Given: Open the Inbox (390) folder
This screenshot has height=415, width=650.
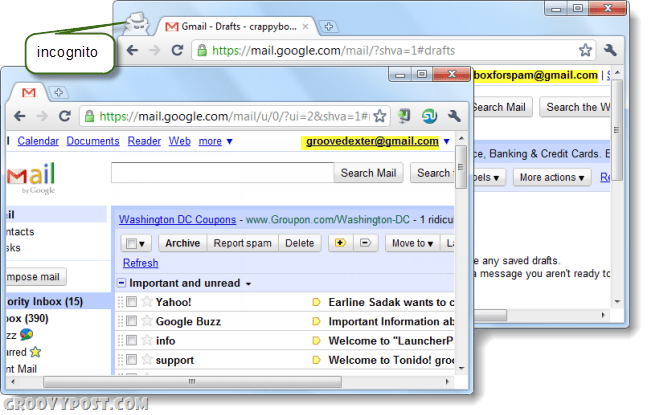Looking at the screenshot, I should (x=27, y=318).
